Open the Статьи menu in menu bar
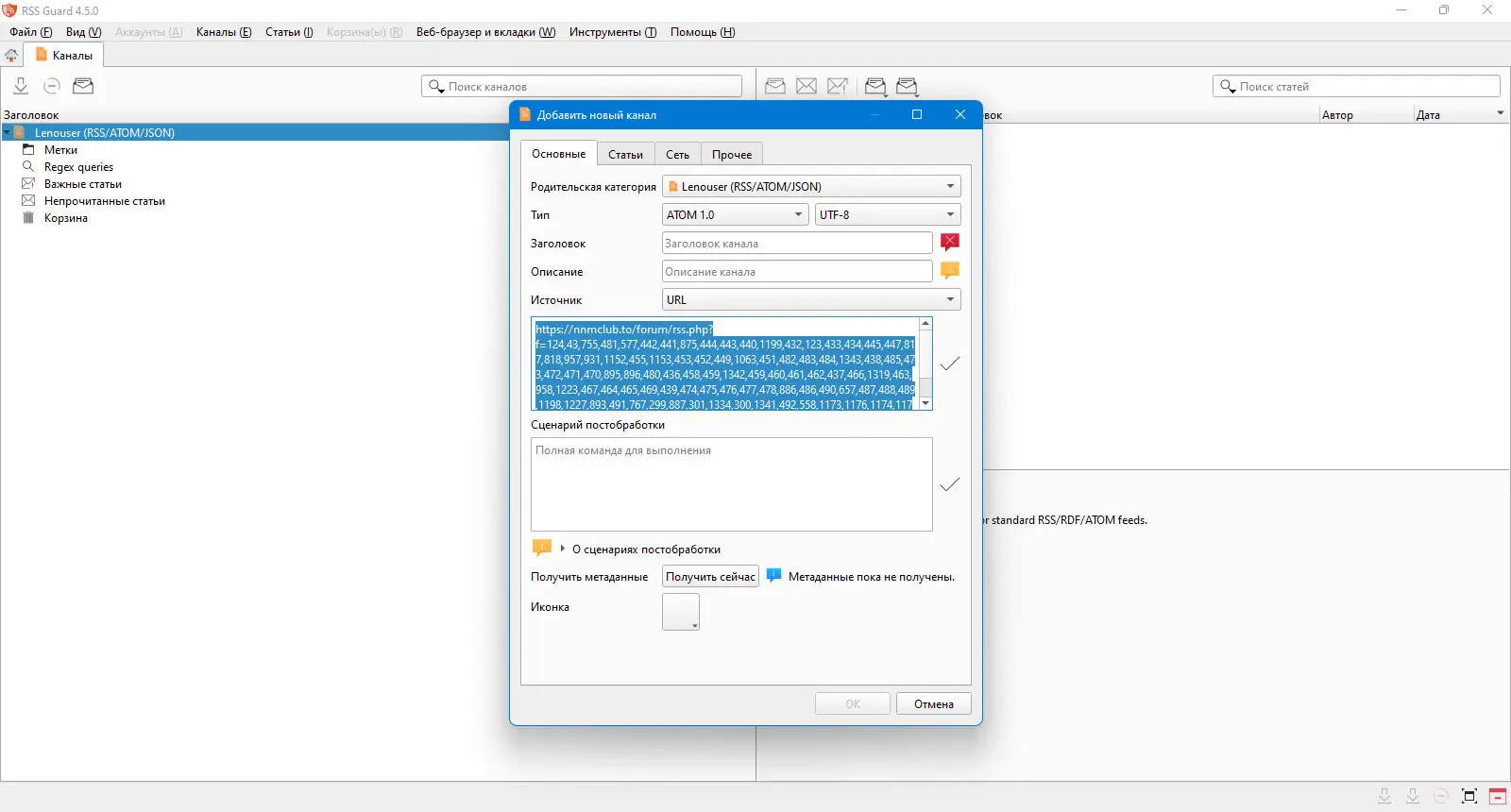The image size is (1511, 812). tap(289, 32)
